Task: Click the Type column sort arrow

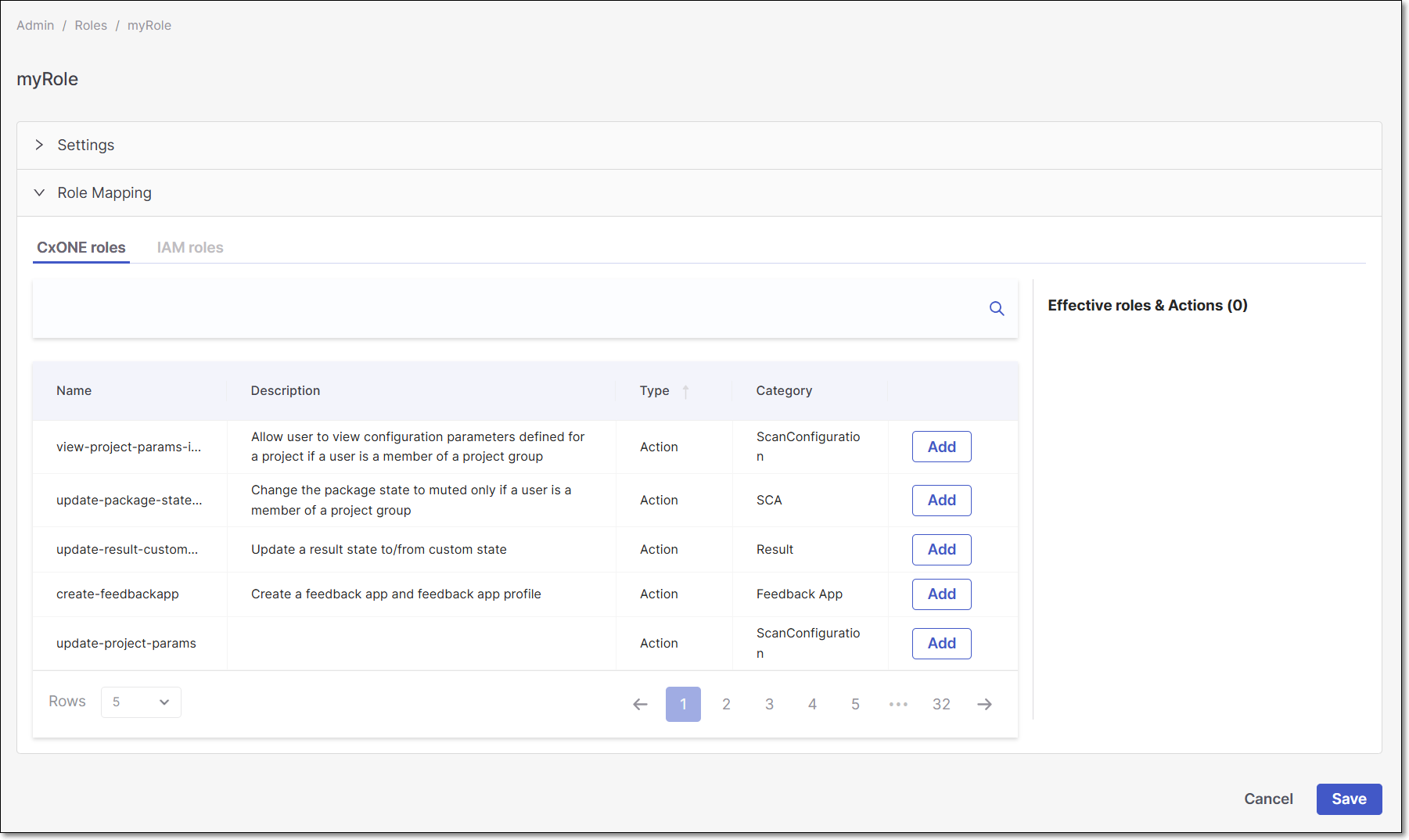Action: (x=685, y=391)
